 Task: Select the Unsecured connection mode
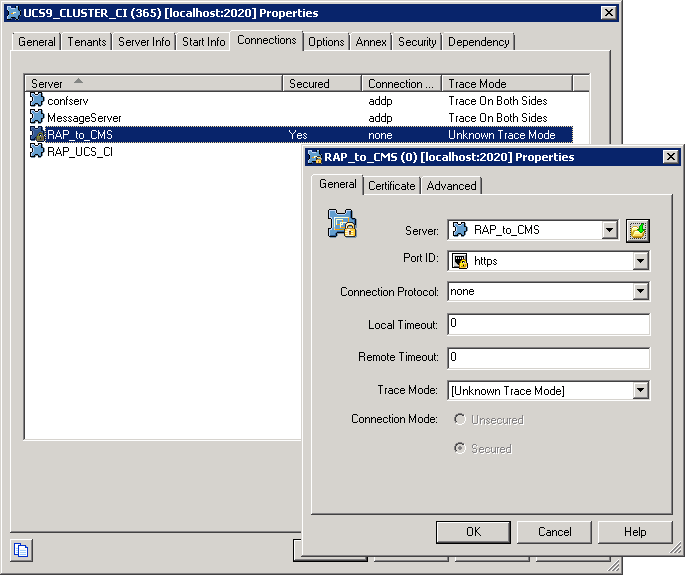(x=459, y=420)
